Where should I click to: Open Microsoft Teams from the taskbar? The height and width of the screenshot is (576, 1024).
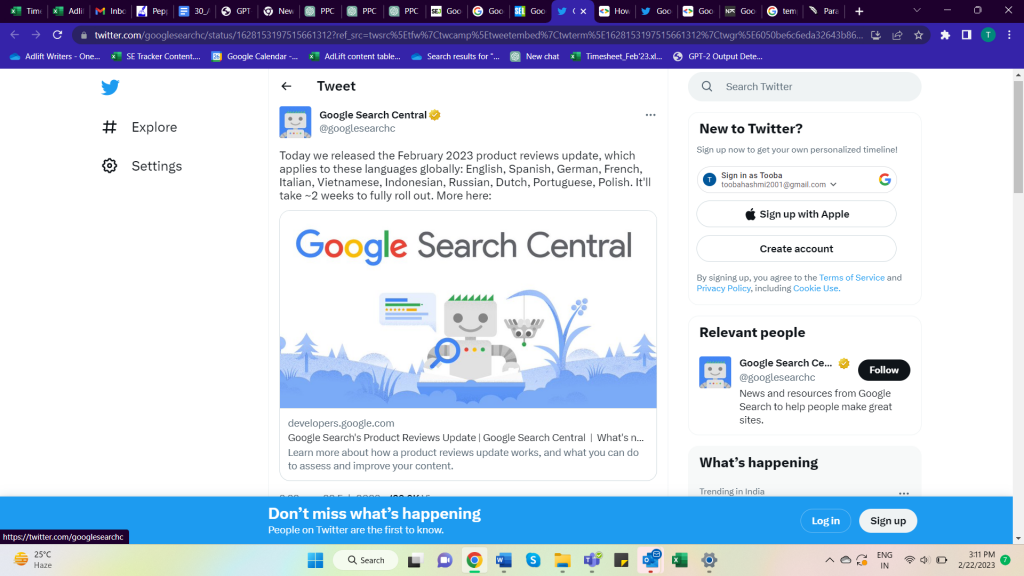592,560
